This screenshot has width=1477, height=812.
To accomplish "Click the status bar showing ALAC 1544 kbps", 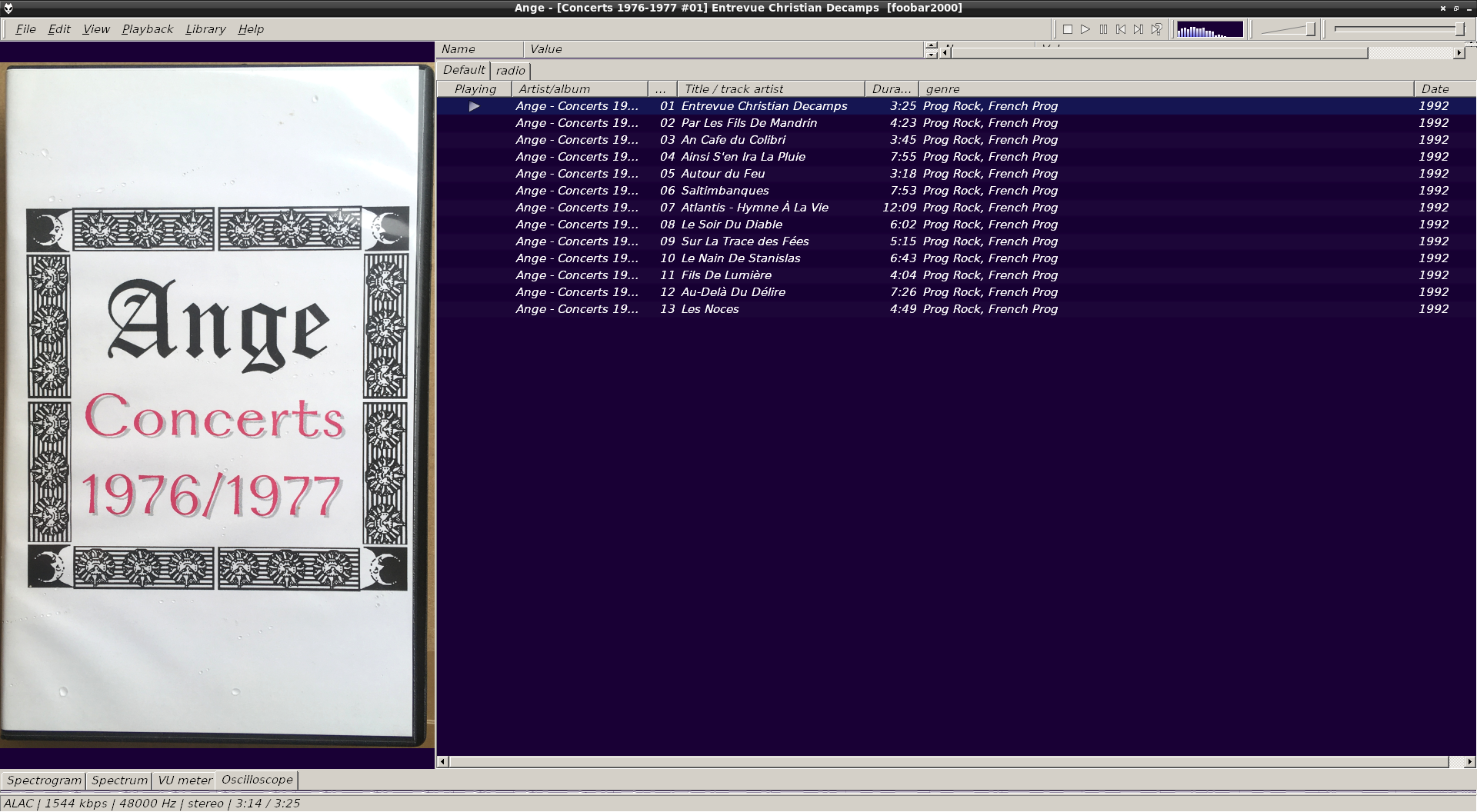I will pyautogui.click(x=152, y=804).
